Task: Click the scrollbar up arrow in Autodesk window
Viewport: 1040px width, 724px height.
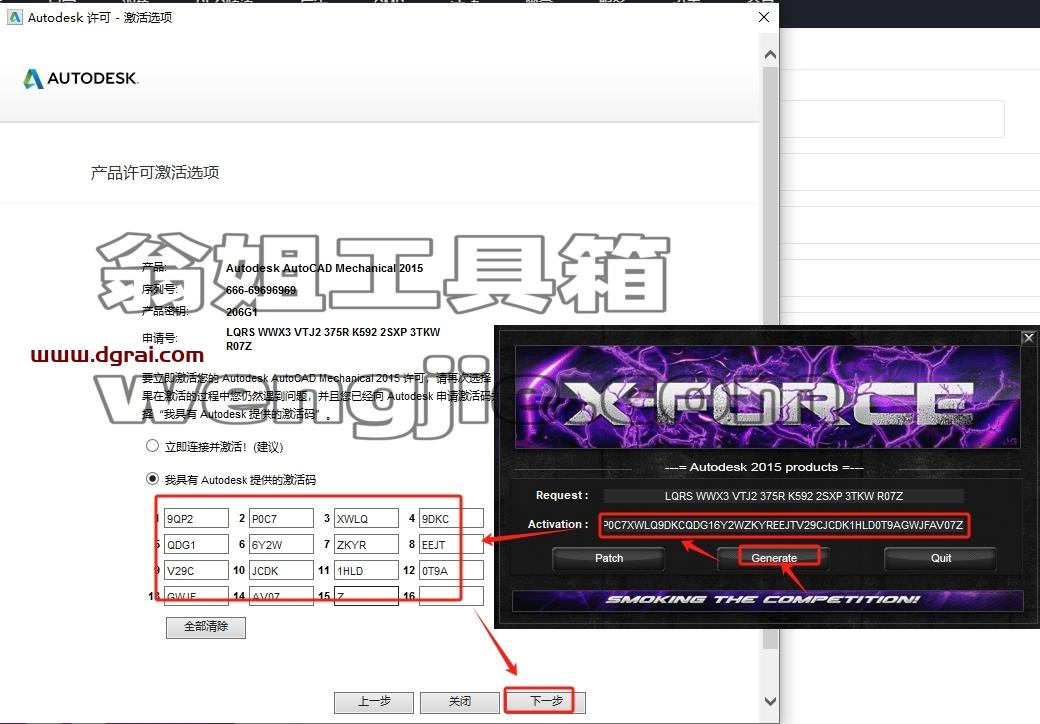Action: point(770,55)
